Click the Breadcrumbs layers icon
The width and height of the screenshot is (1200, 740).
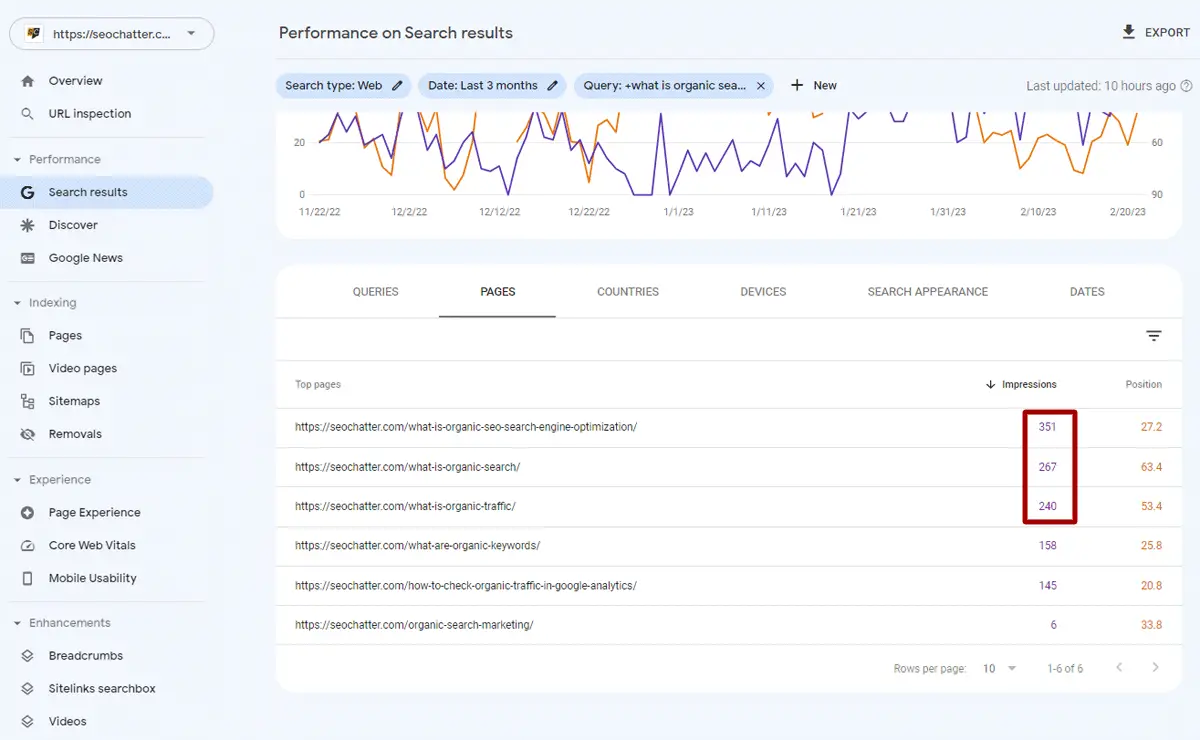pyautogui.click(x=28, y=656)
